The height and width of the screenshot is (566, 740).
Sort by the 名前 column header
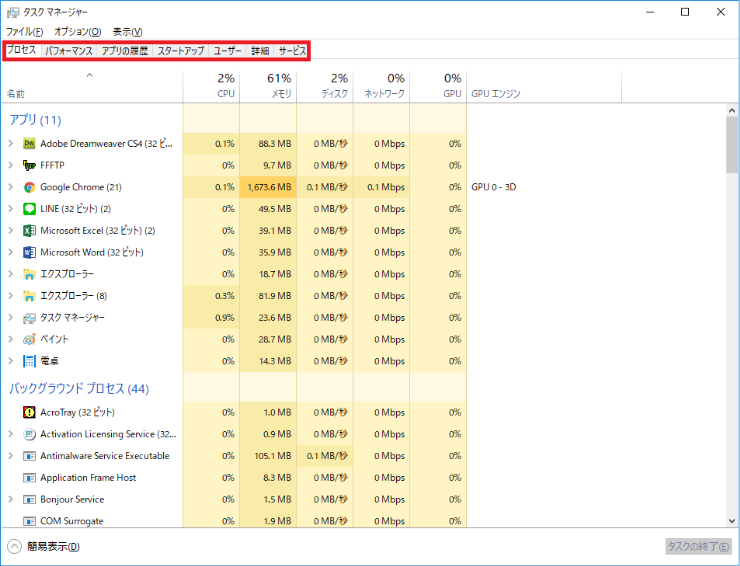[92, 86]
